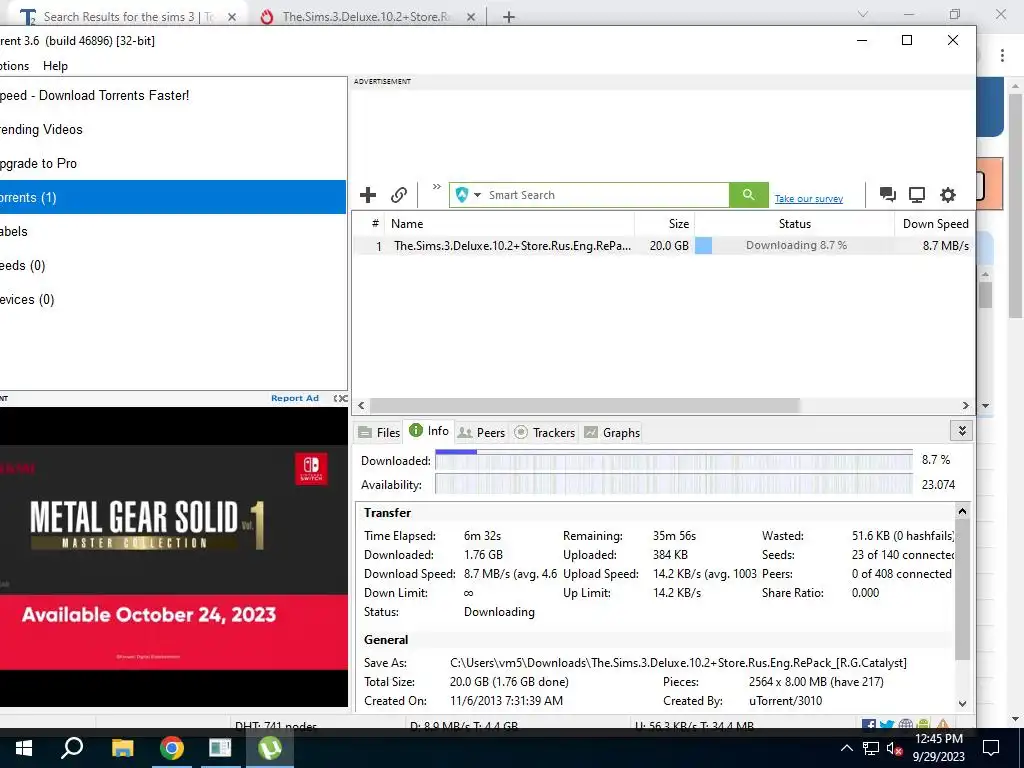Viewport: 1024px width, 768px height.
Task: Open the Help menu
Action: [x=55, y=66]
